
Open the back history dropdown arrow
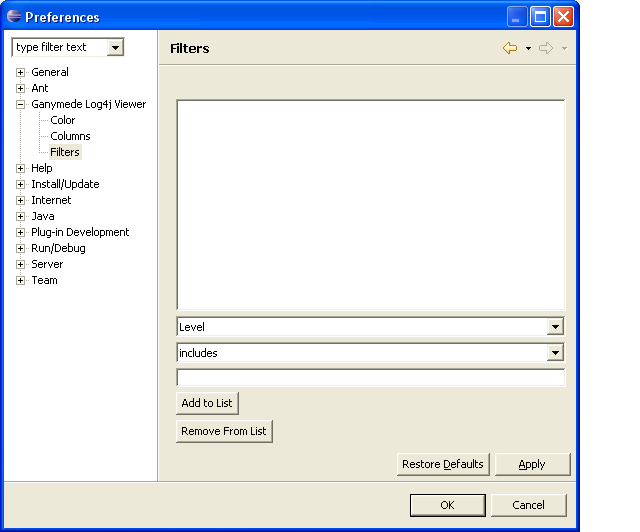528,49
